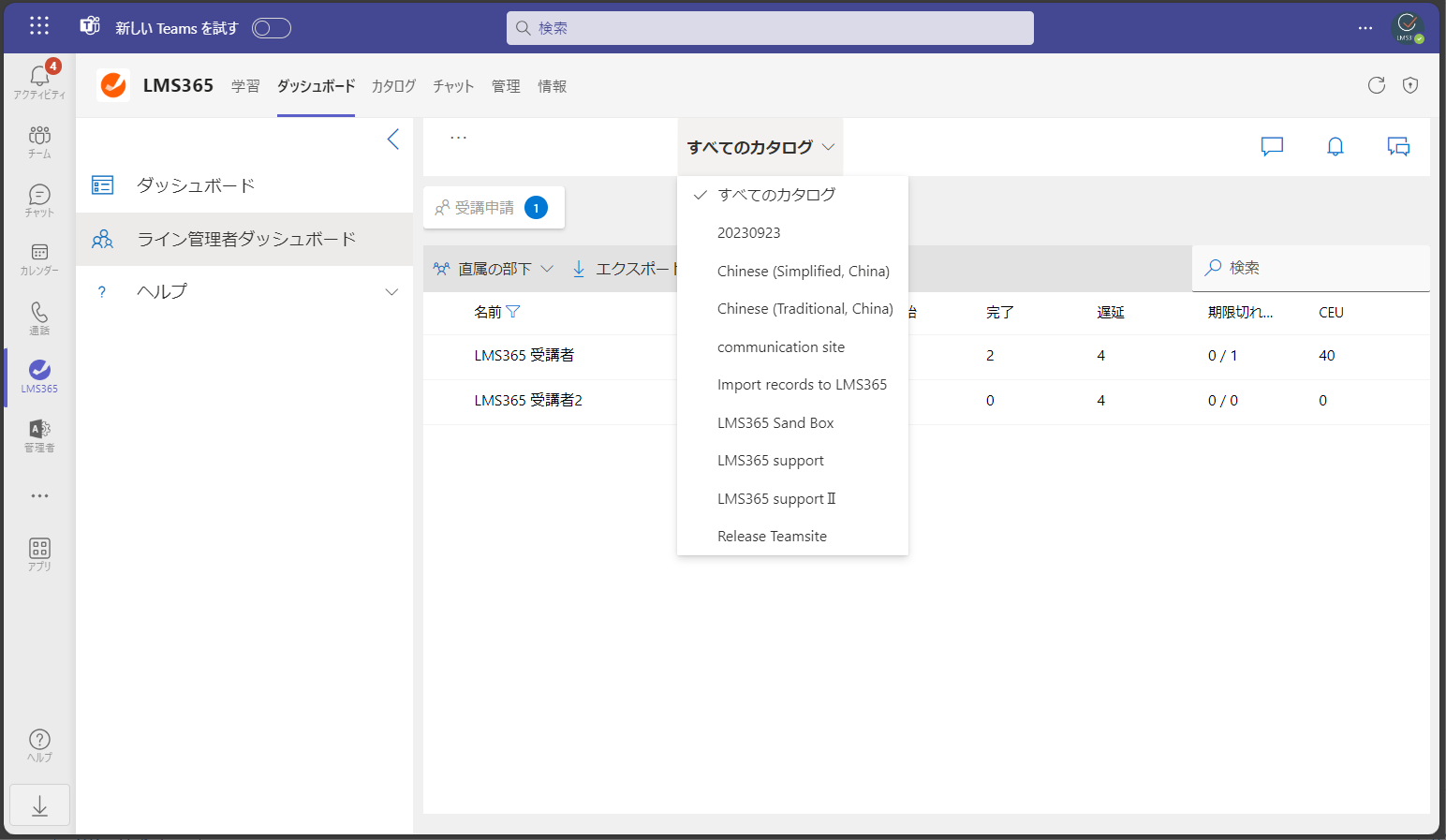The image size is (1446, 840).
Task: Open the Apps (アプリ) store icon
Action: point(39,554)
